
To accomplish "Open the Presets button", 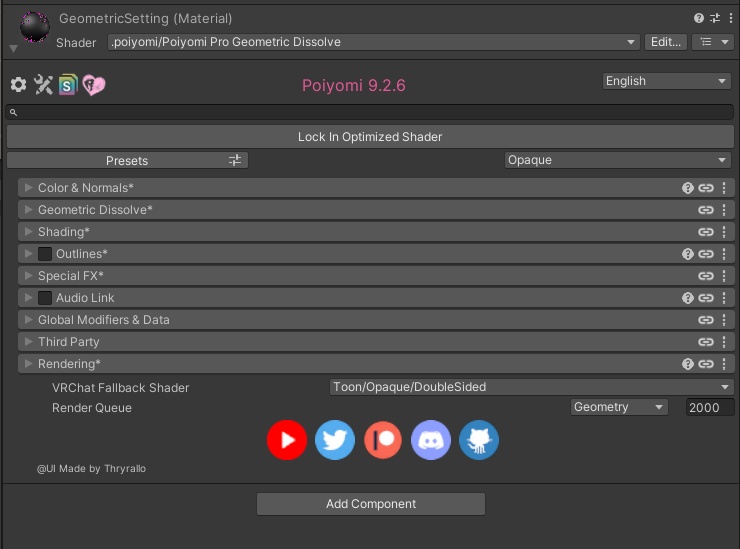I will coord(127,160).
